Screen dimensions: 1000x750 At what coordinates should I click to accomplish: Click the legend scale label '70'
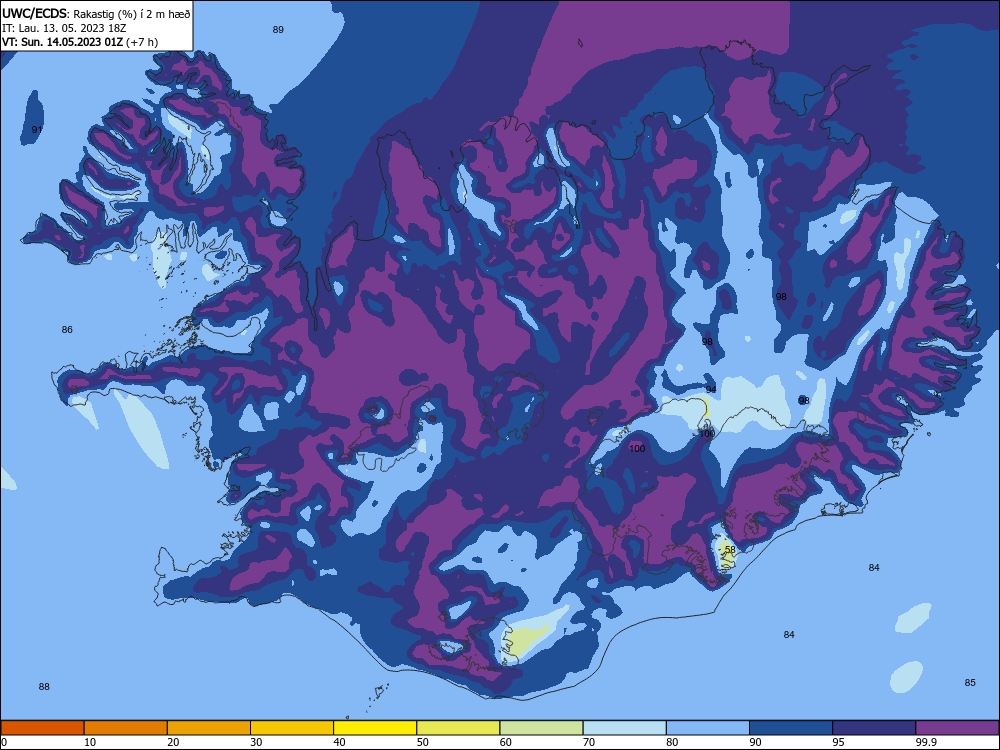pyautogui.click(x=589, y=742)
